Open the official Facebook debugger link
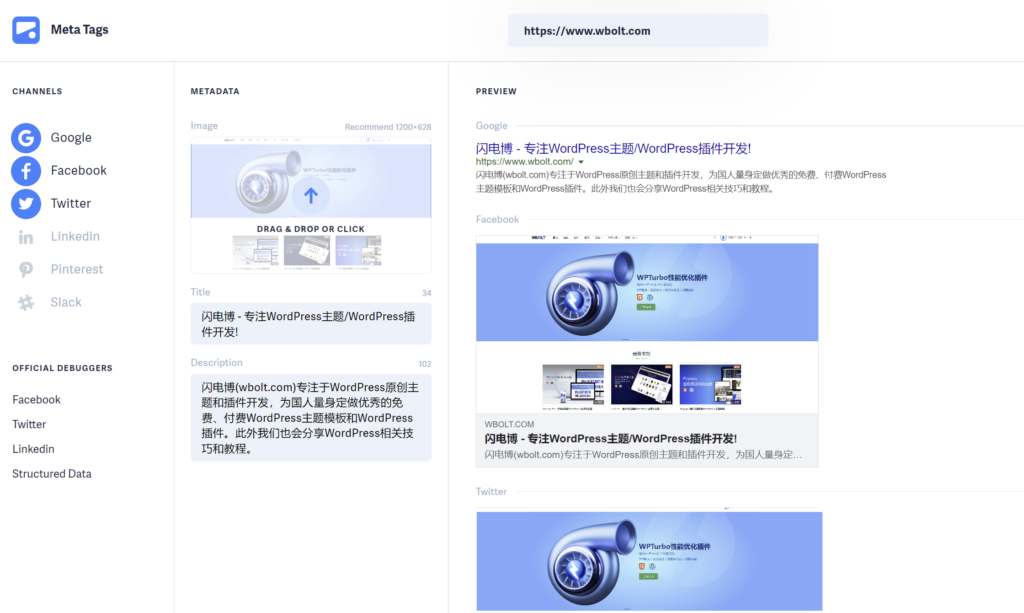Screen dimensions: 1024x613 (x=36, y=400)
